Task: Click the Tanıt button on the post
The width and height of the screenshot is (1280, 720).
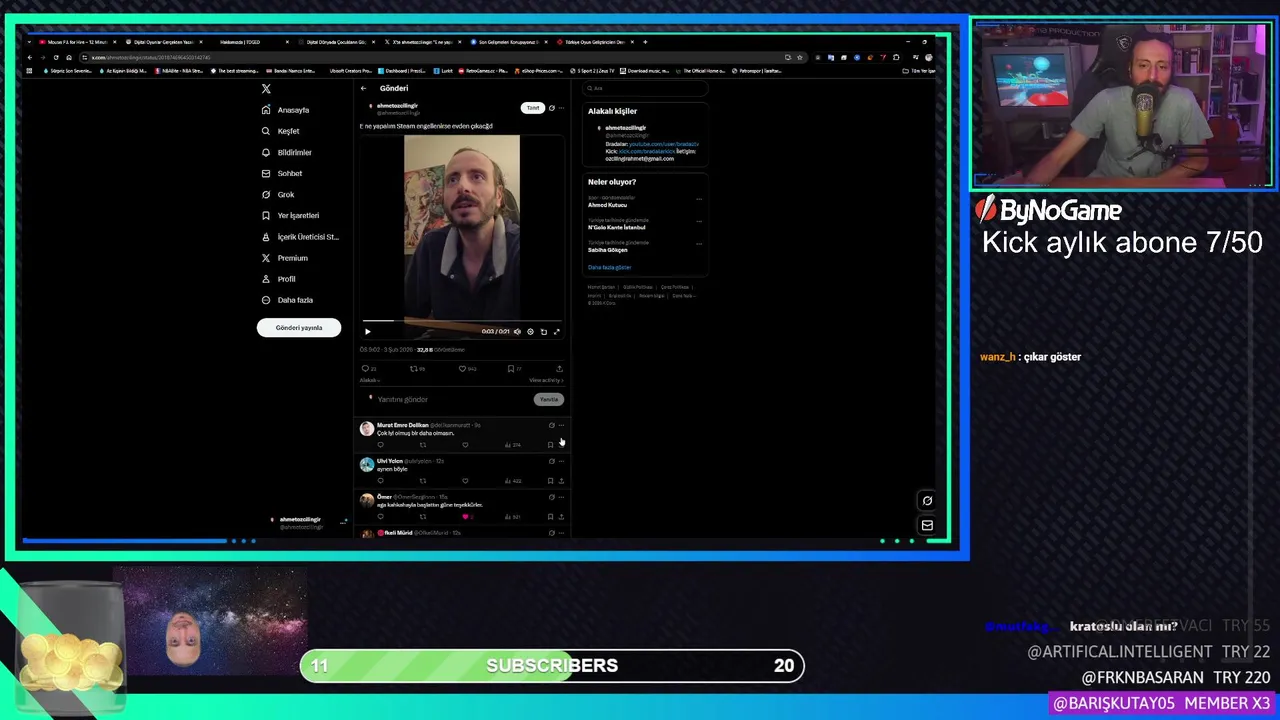Action: tap(533, 108)
